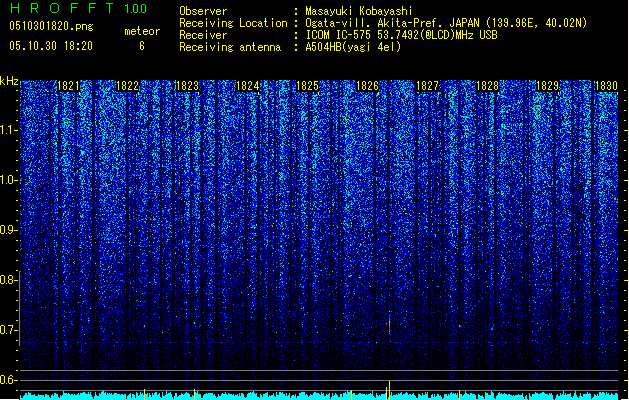Click the Ogata-vill. Akita-Pref. JAPAN location text
Viewport: 629px width, 400px height.
pyautogui.click(x=446, y=23)
